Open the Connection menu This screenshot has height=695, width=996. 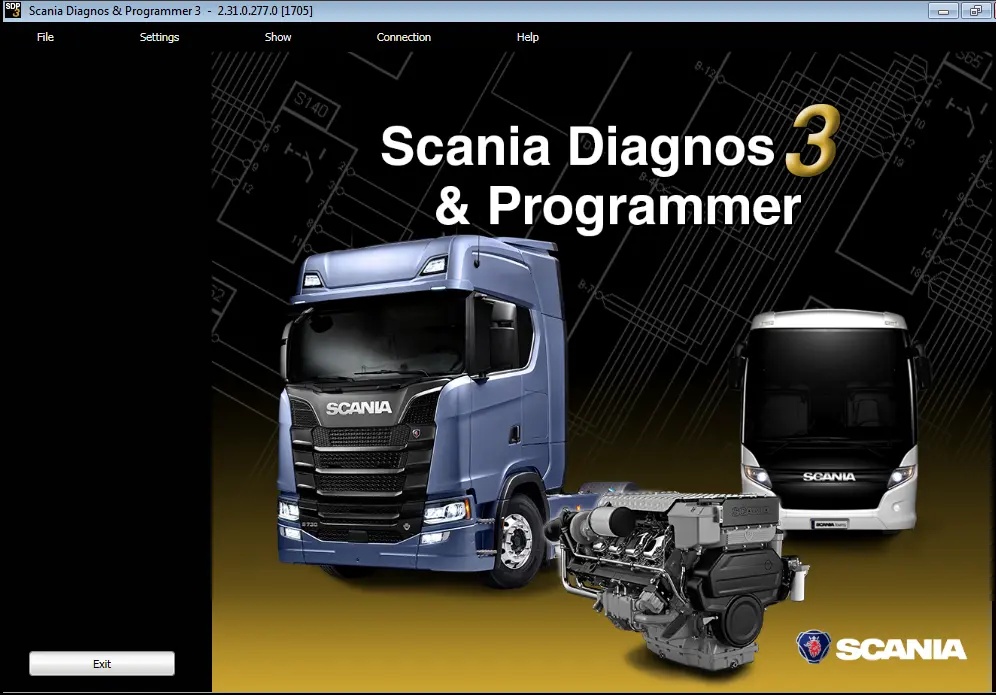pyautogui.click(x=403, y=37)
